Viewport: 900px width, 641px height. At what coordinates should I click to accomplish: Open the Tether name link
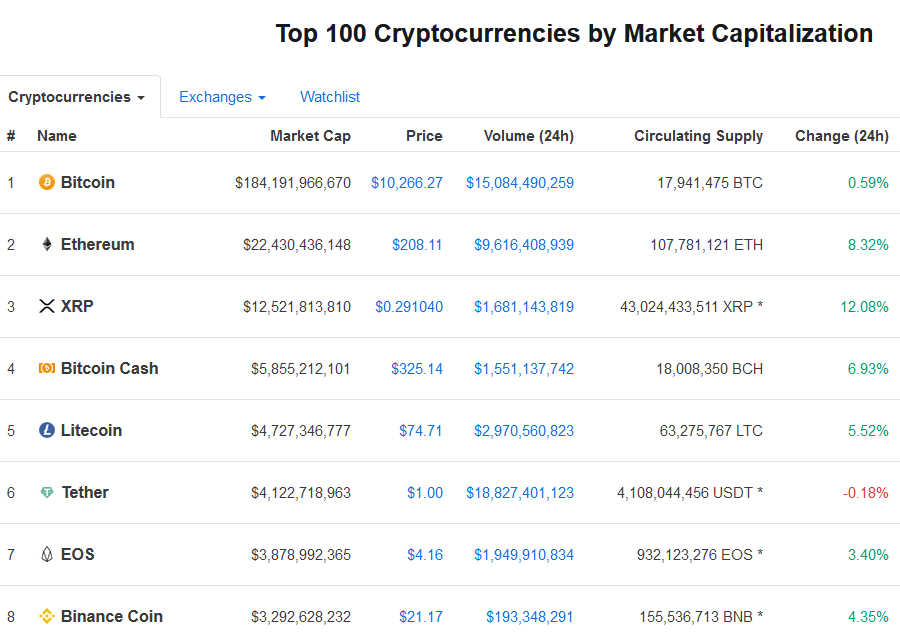click(85, 492)
